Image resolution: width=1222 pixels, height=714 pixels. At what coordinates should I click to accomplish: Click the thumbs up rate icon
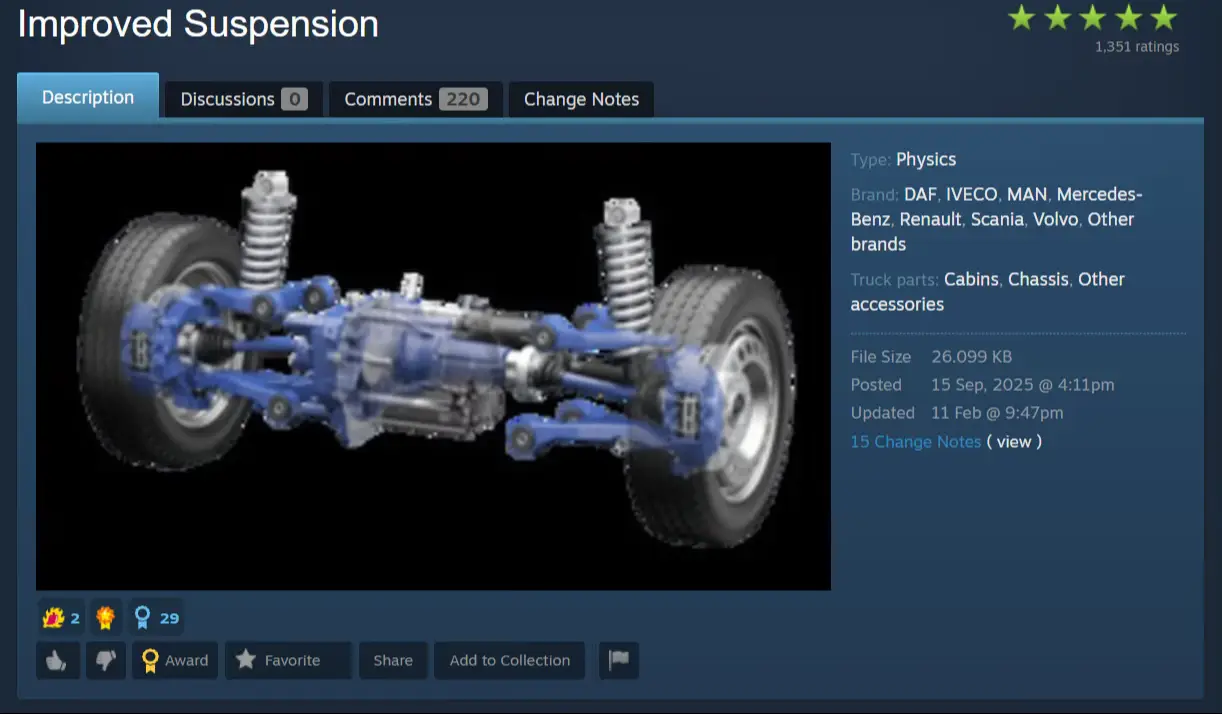point(58,660)
